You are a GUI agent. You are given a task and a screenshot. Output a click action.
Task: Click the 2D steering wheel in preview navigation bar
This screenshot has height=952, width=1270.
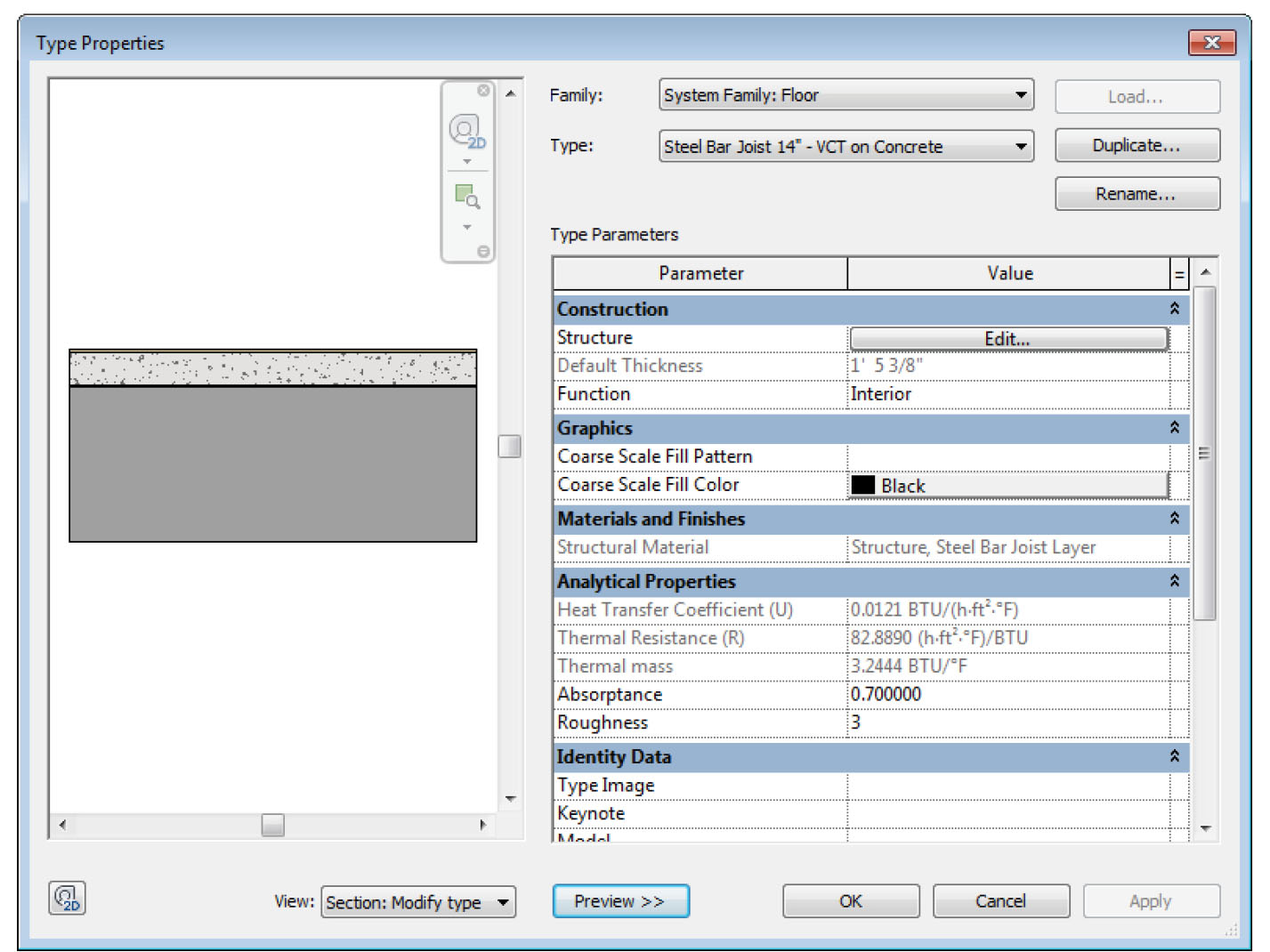[x=465, y=131]
